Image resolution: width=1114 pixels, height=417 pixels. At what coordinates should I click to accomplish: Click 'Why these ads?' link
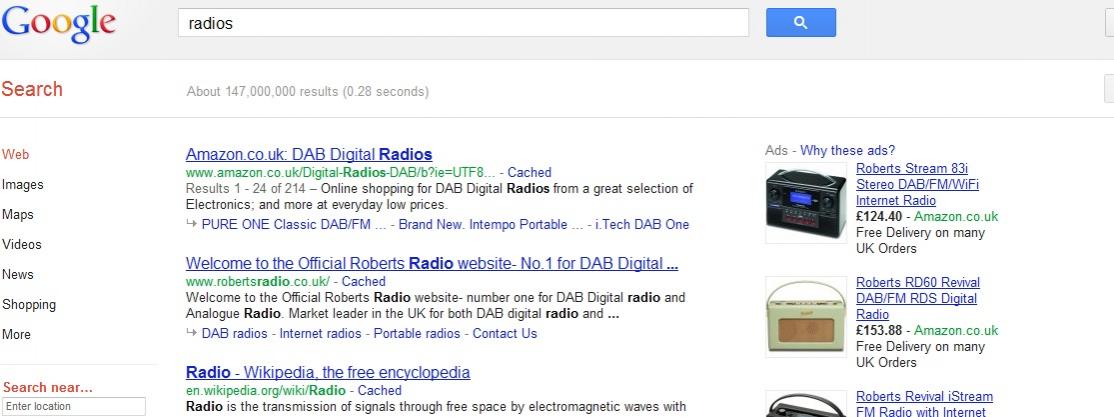click(848, 151)
